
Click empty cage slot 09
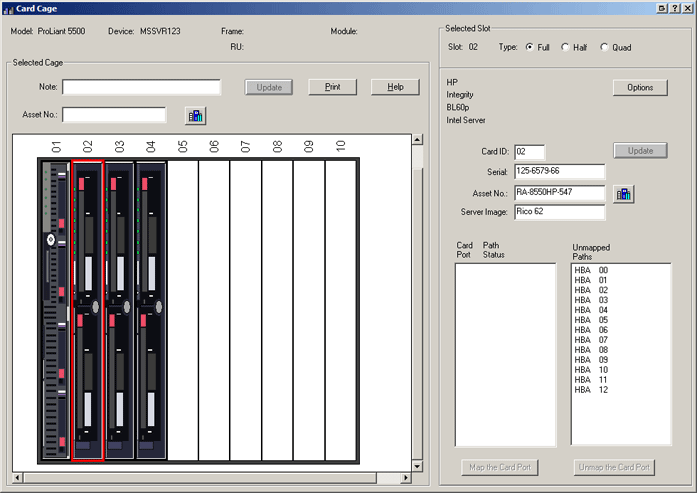tap(309, 310)
